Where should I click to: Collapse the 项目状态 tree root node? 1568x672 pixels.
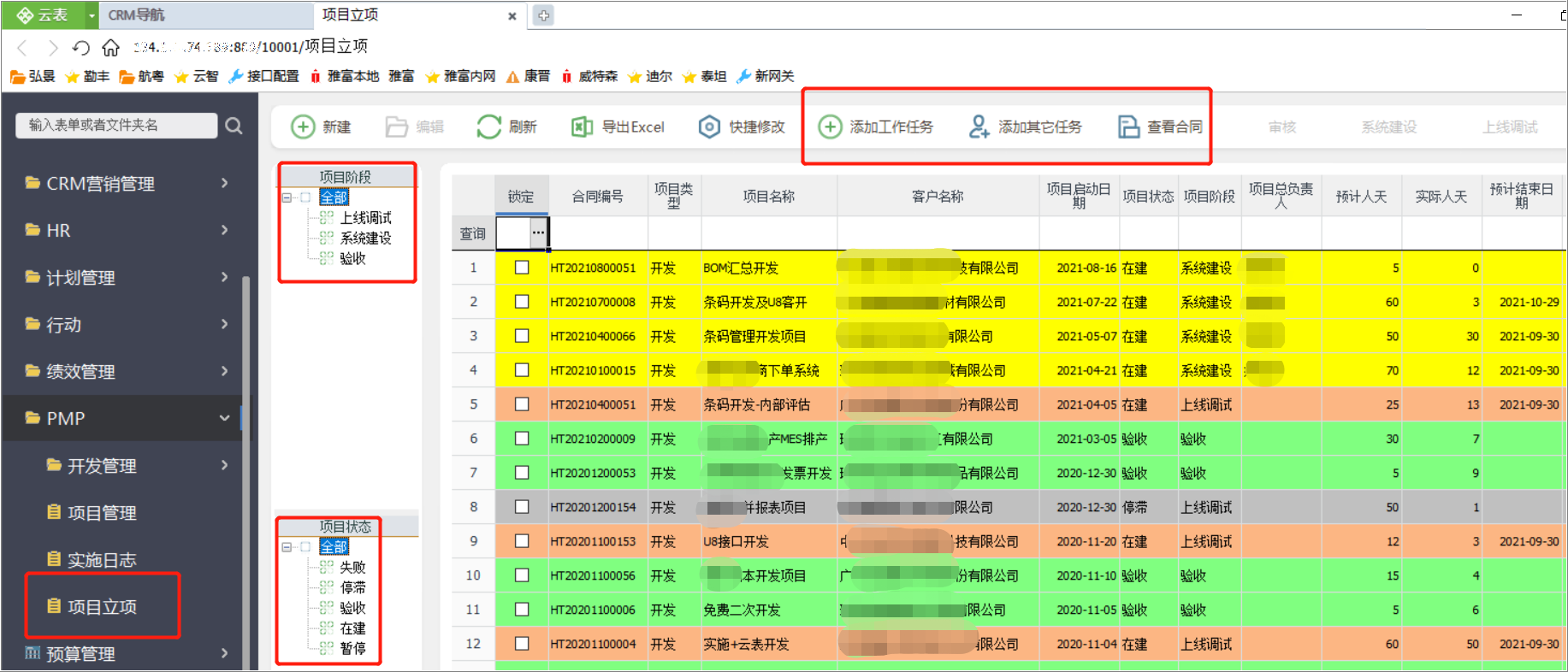pyautogui.click(x=287, y=547)
